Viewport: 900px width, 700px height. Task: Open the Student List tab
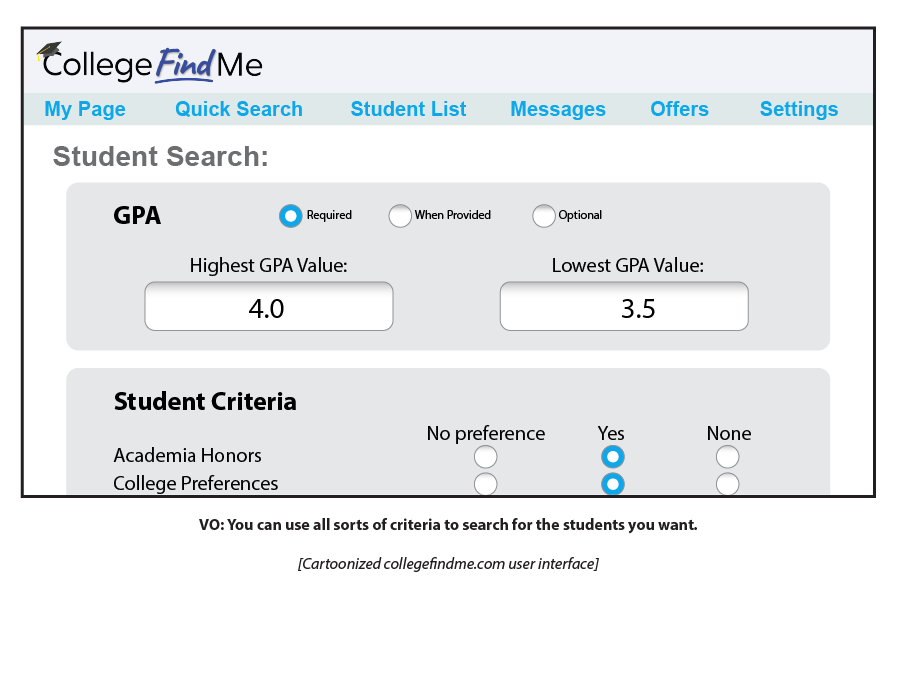click(x=408, y=109)
